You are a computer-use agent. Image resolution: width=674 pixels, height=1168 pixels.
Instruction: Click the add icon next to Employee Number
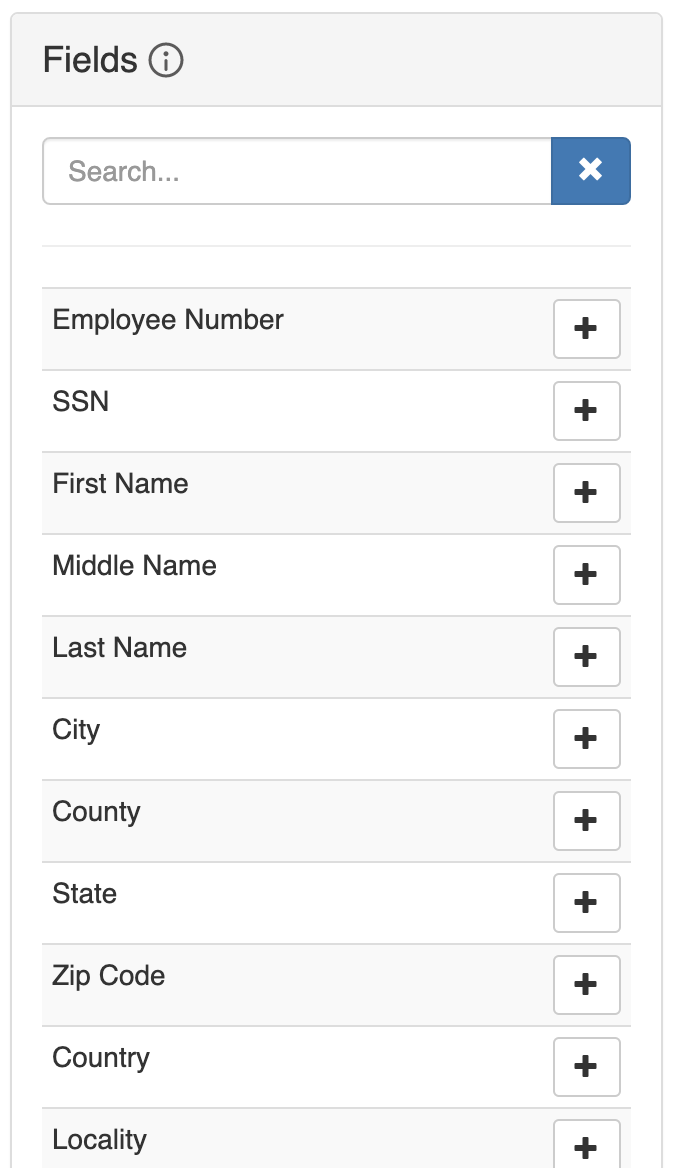click(x=586, y=329)
